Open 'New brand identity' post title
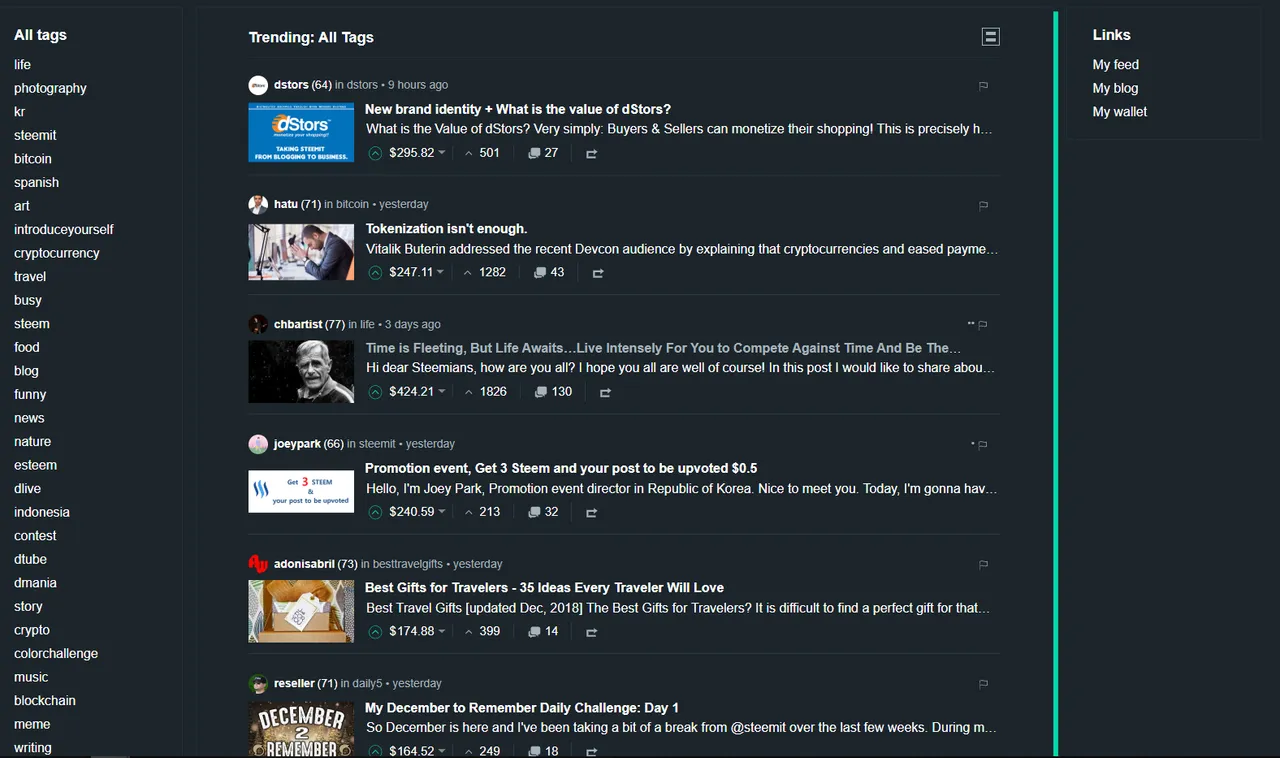This screenshot has height=758, width=1280. [518, 109]
